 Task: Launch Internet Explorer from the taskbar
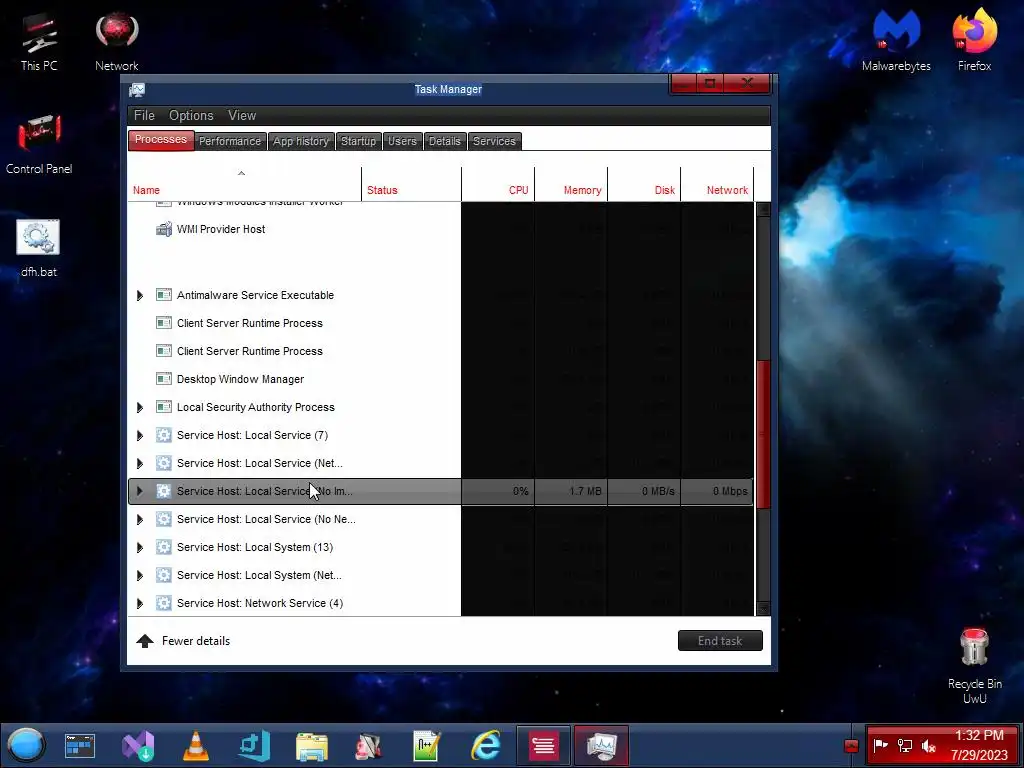coord(486,746)
